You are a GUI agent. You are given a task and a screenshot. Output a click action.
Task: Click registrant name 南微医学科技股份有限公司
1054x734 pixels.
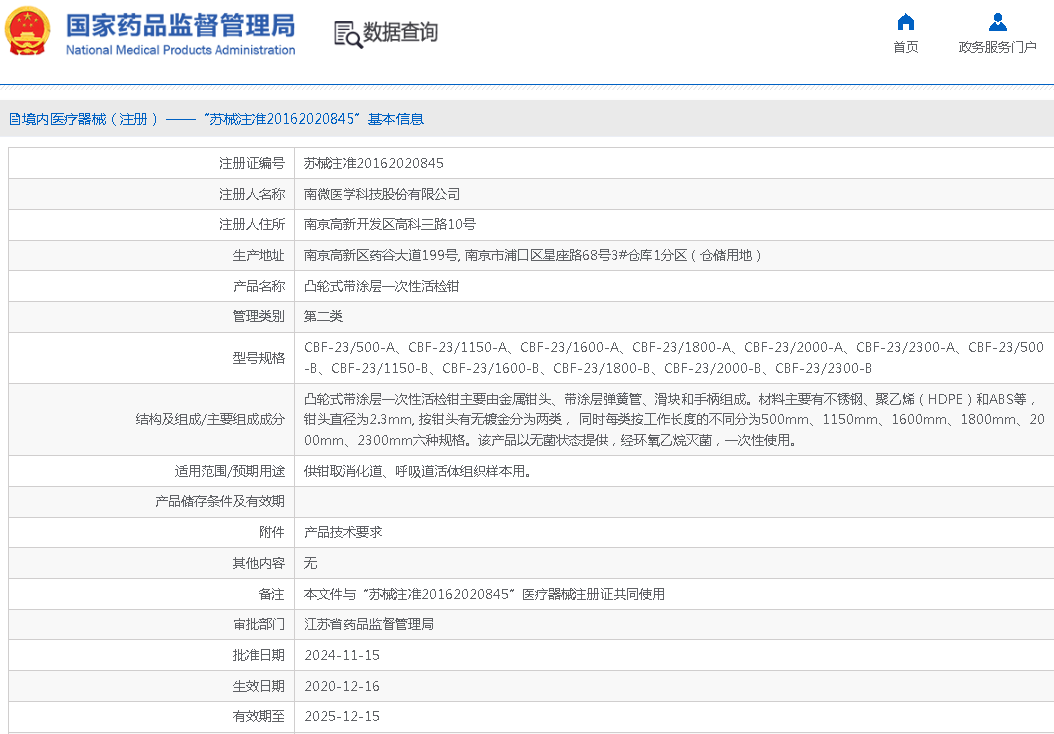382,194
